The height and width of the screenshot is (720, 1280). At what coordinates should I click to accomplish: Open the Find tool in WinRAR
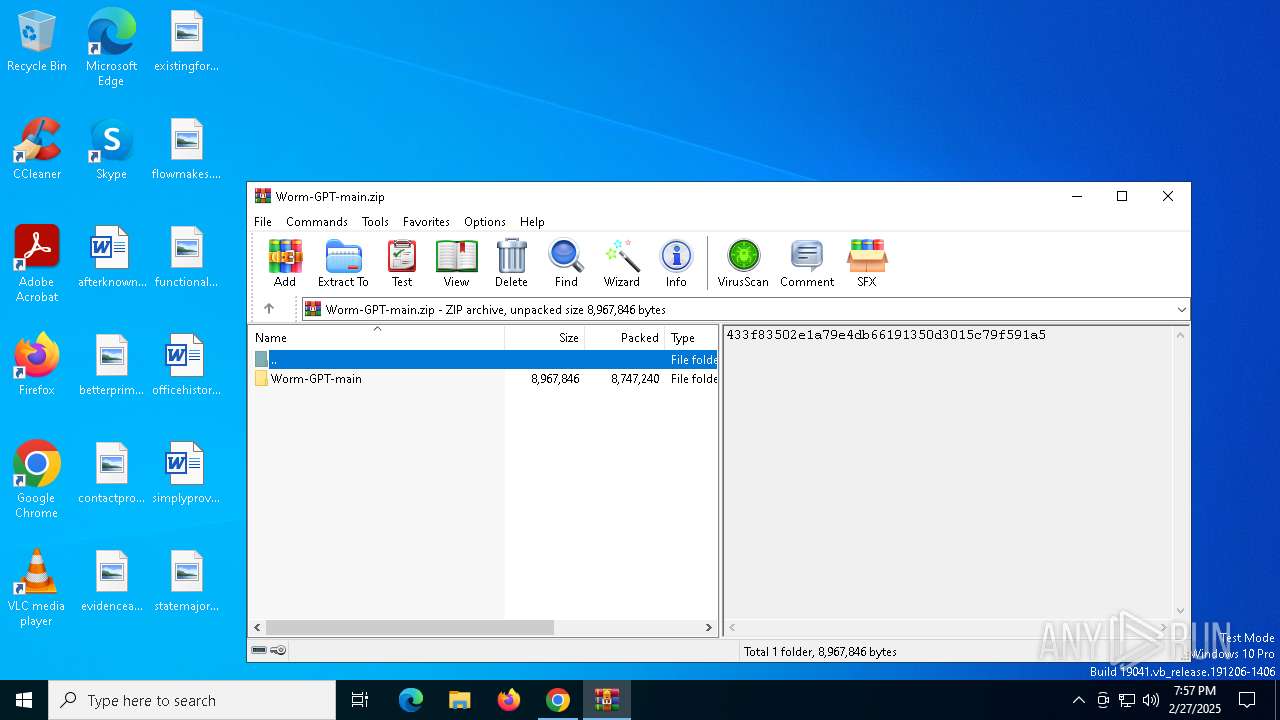[x=566, y=264]
